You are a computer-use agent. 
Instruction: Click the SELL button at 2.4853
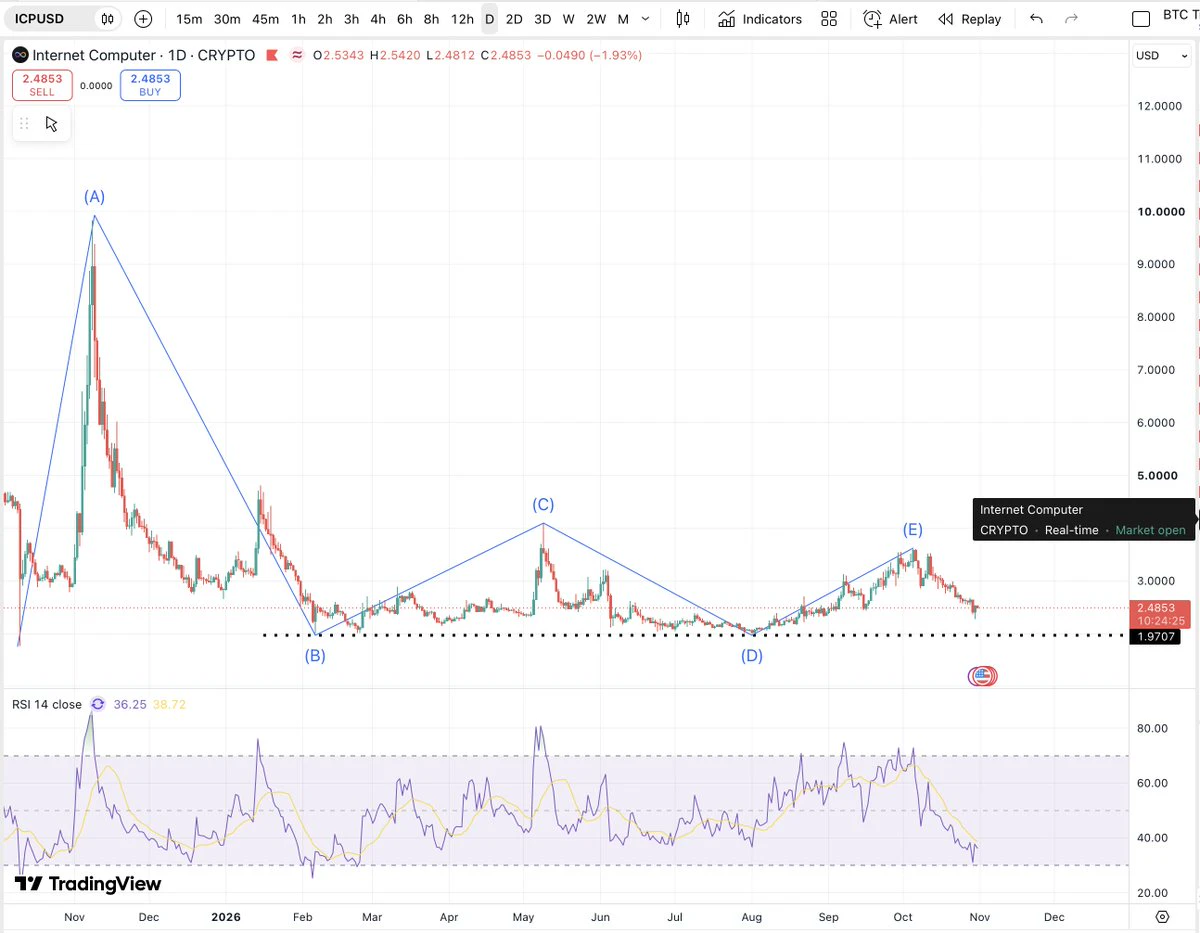pos(42,85)
